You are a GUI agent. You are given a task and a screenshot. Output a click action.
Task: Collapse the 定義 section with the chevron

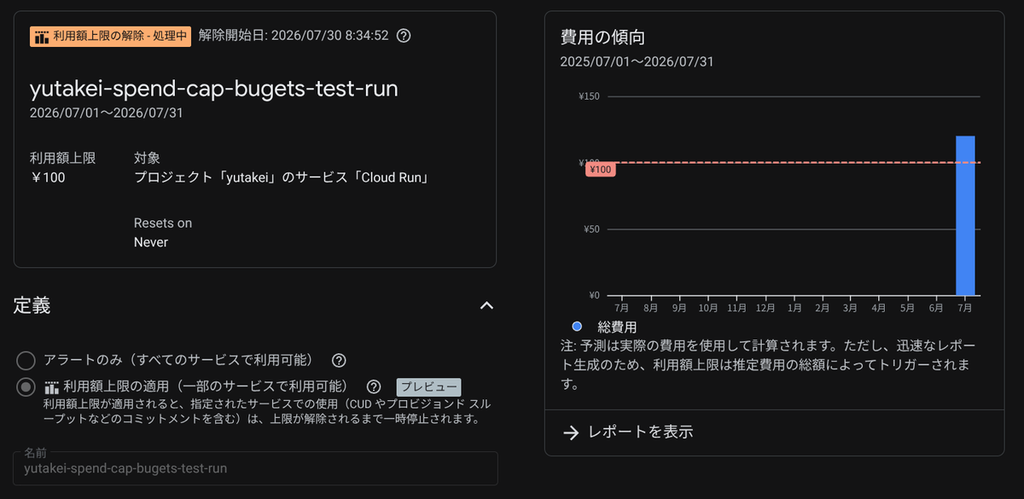tap(487, 306)
